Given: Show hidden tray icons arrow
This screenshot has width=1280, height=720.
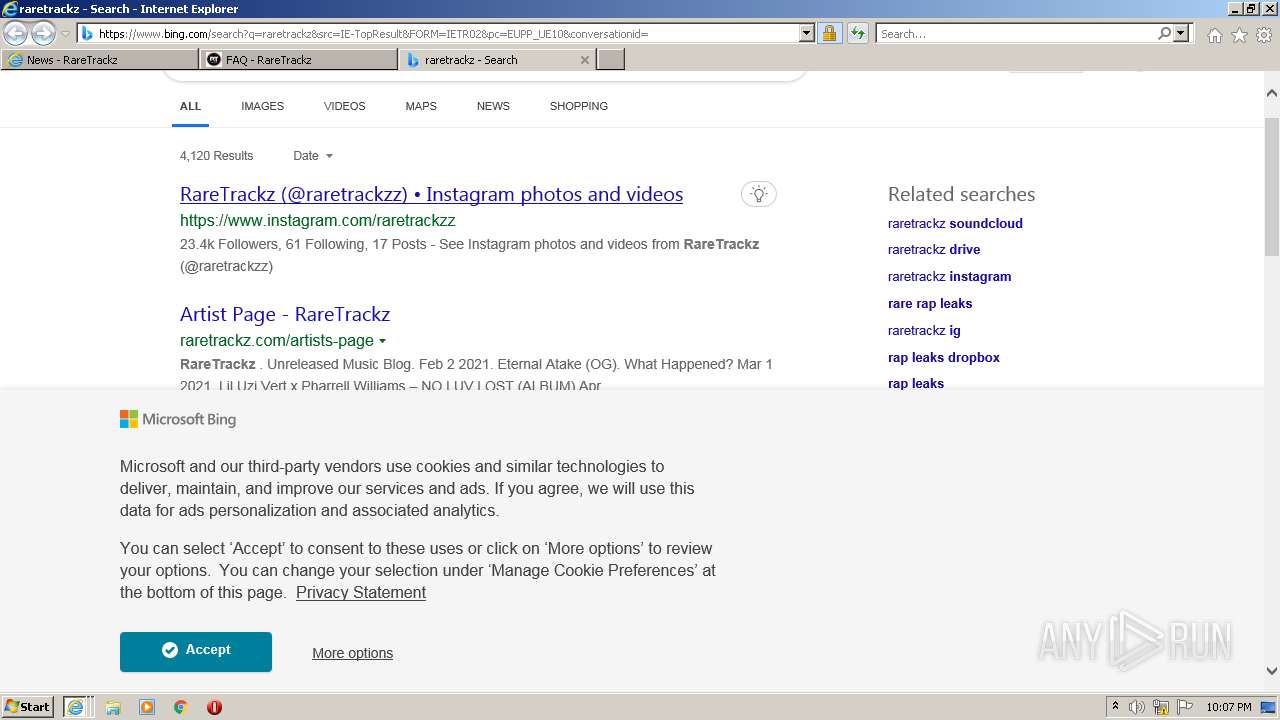Looking at the screenshot, I should coord(1115,707).
